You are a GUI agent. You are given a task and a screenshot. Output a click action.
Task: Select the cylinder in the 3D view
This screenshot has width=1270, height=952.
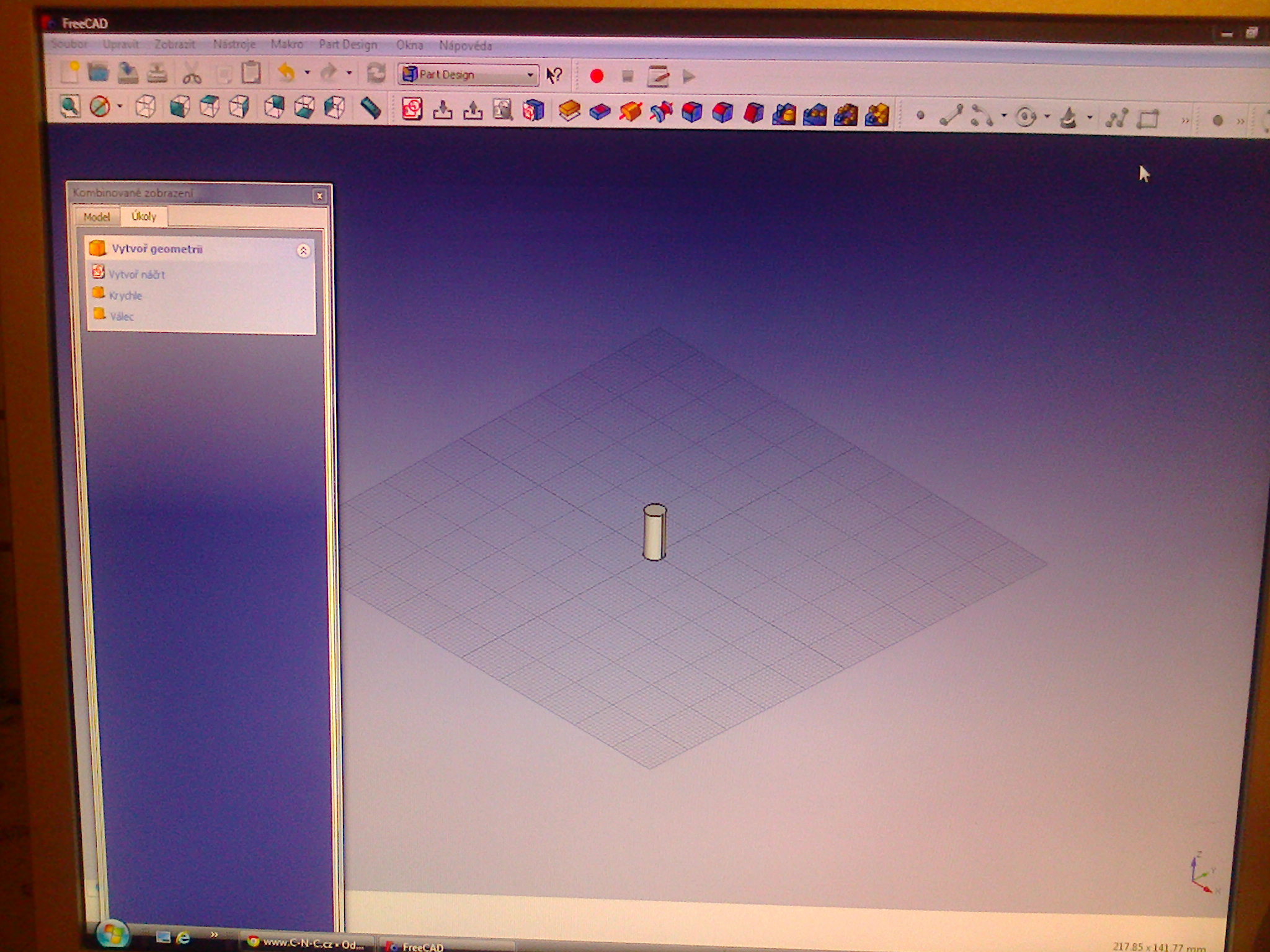[654, 534]
